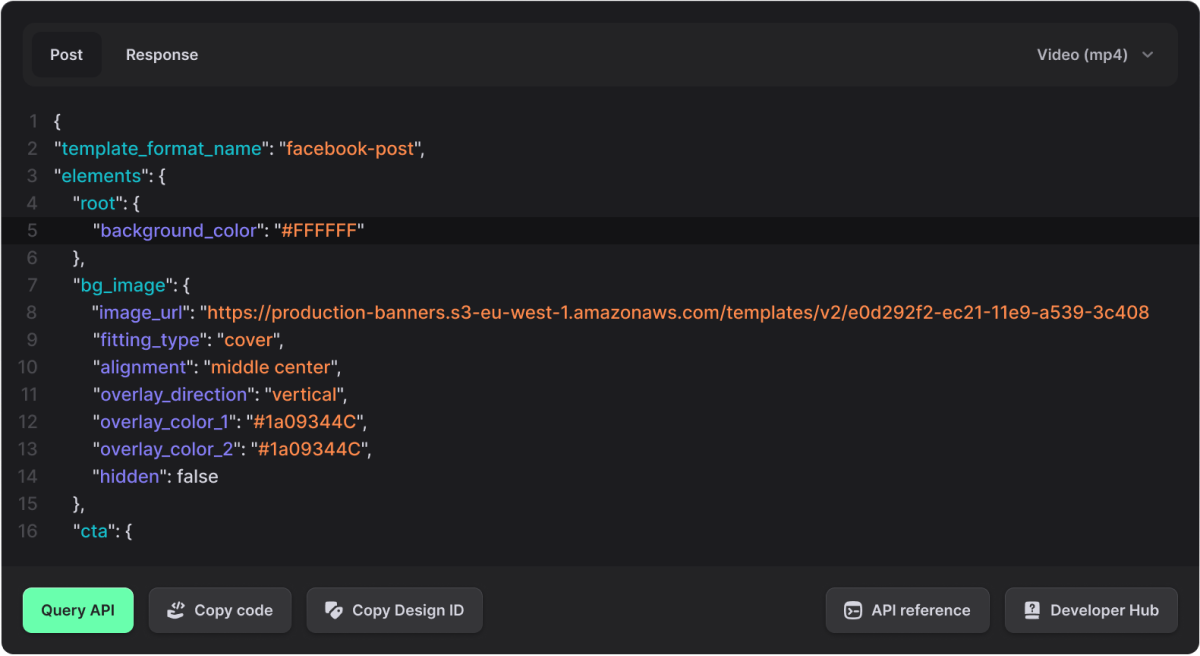This screenshot has width=1200, height=656.
Task: Run the Query API button
Action: (x=78, y=610)
